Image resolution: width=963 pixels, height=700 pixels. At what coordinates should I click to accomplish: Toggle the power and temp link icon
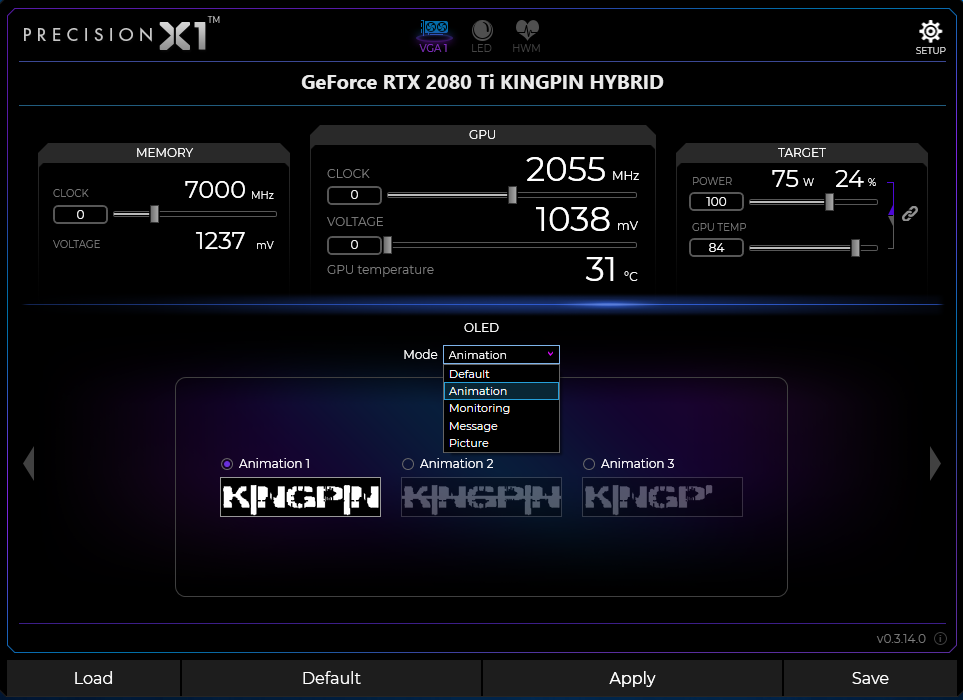(910, 213)
